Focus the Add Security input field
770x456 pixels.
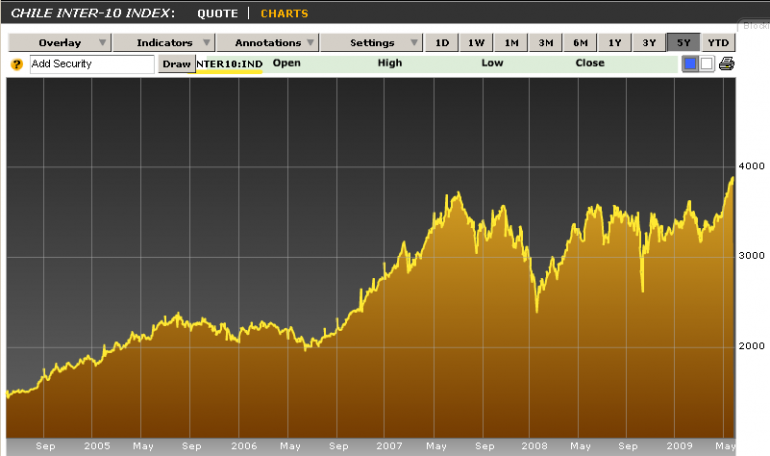(x=92, y=64)
